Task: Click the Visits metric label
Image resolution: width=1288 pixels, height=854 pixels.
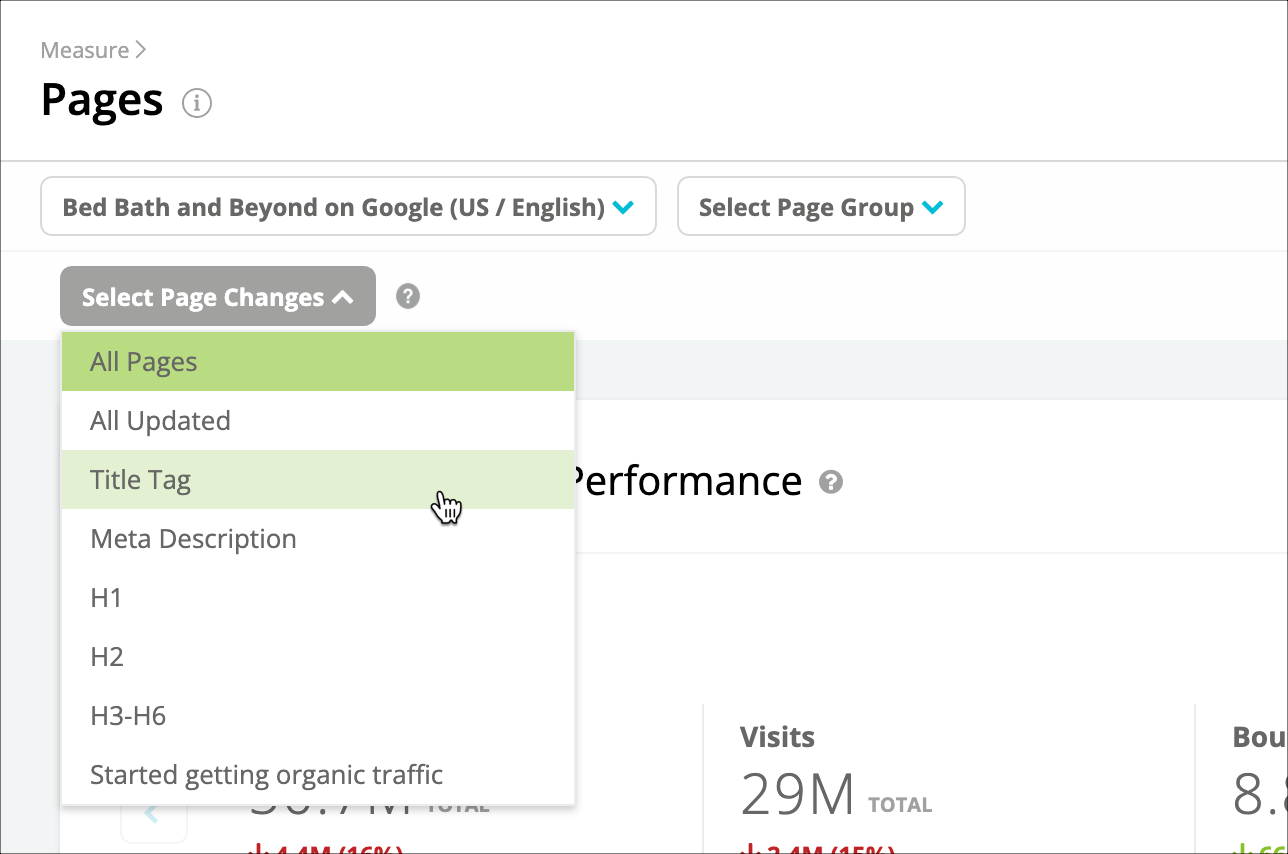Action: tap(777, 737)
